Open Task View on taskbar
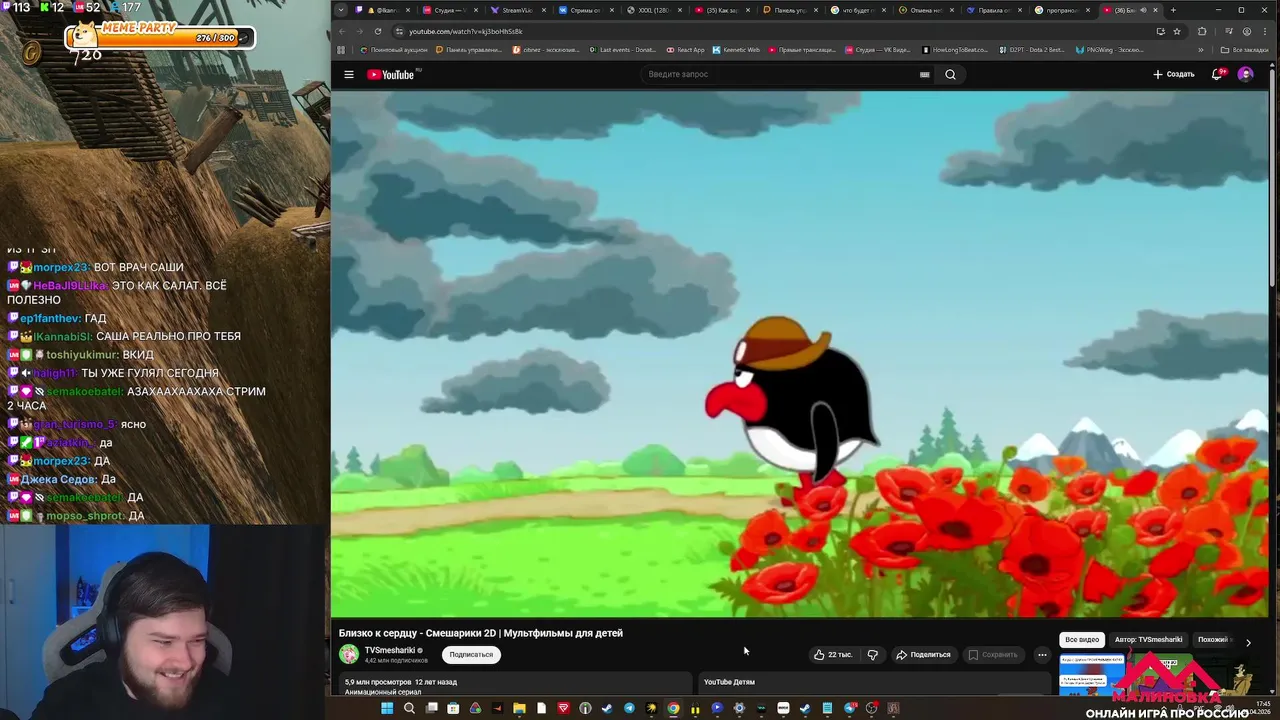This screenshot has width=1280, height=720. pos(431,708)
